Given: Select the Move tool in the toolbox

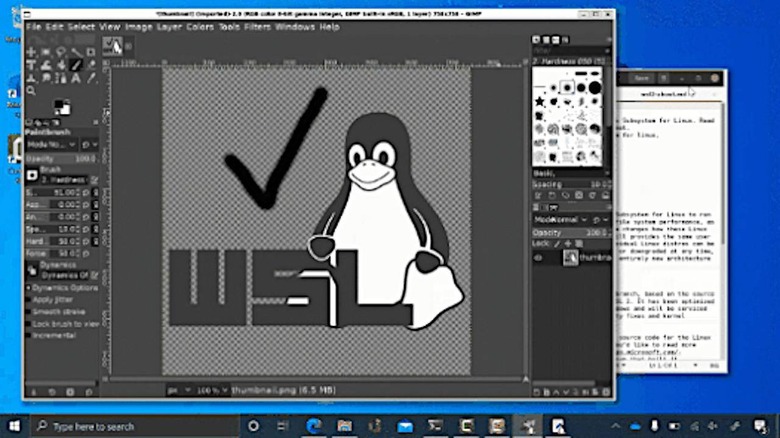Looking at the screenshot, I should [x=31, y=52].
